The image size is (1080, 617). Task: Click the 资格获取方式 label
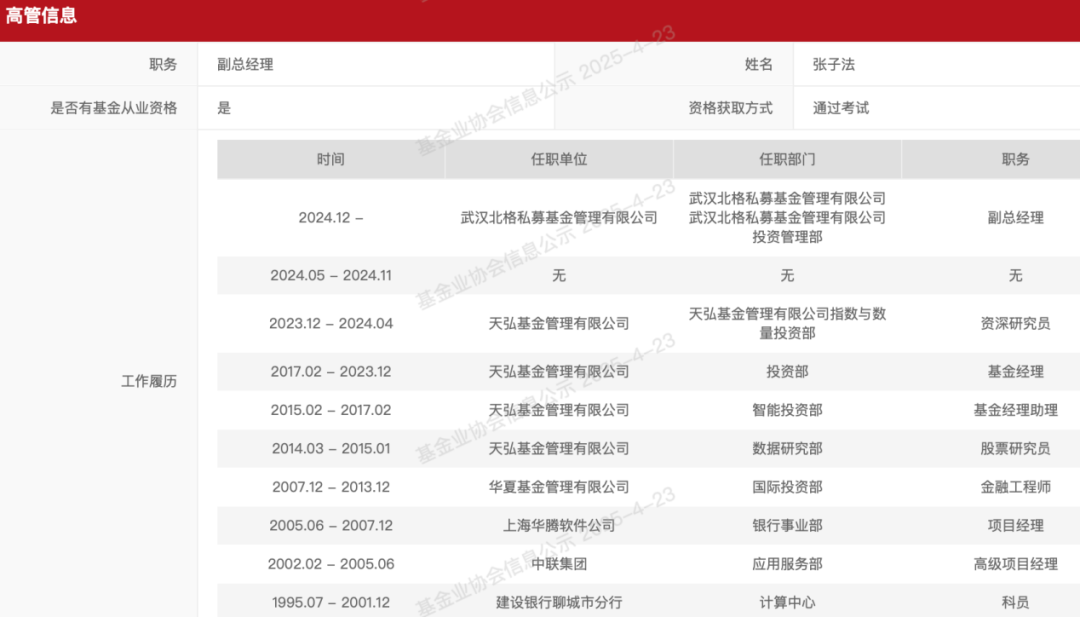click(x=730, y=108)
